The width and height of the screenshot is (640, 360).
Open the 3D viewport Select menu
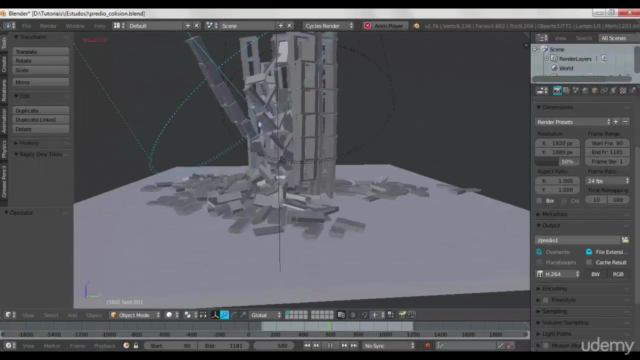coord(51,315)
